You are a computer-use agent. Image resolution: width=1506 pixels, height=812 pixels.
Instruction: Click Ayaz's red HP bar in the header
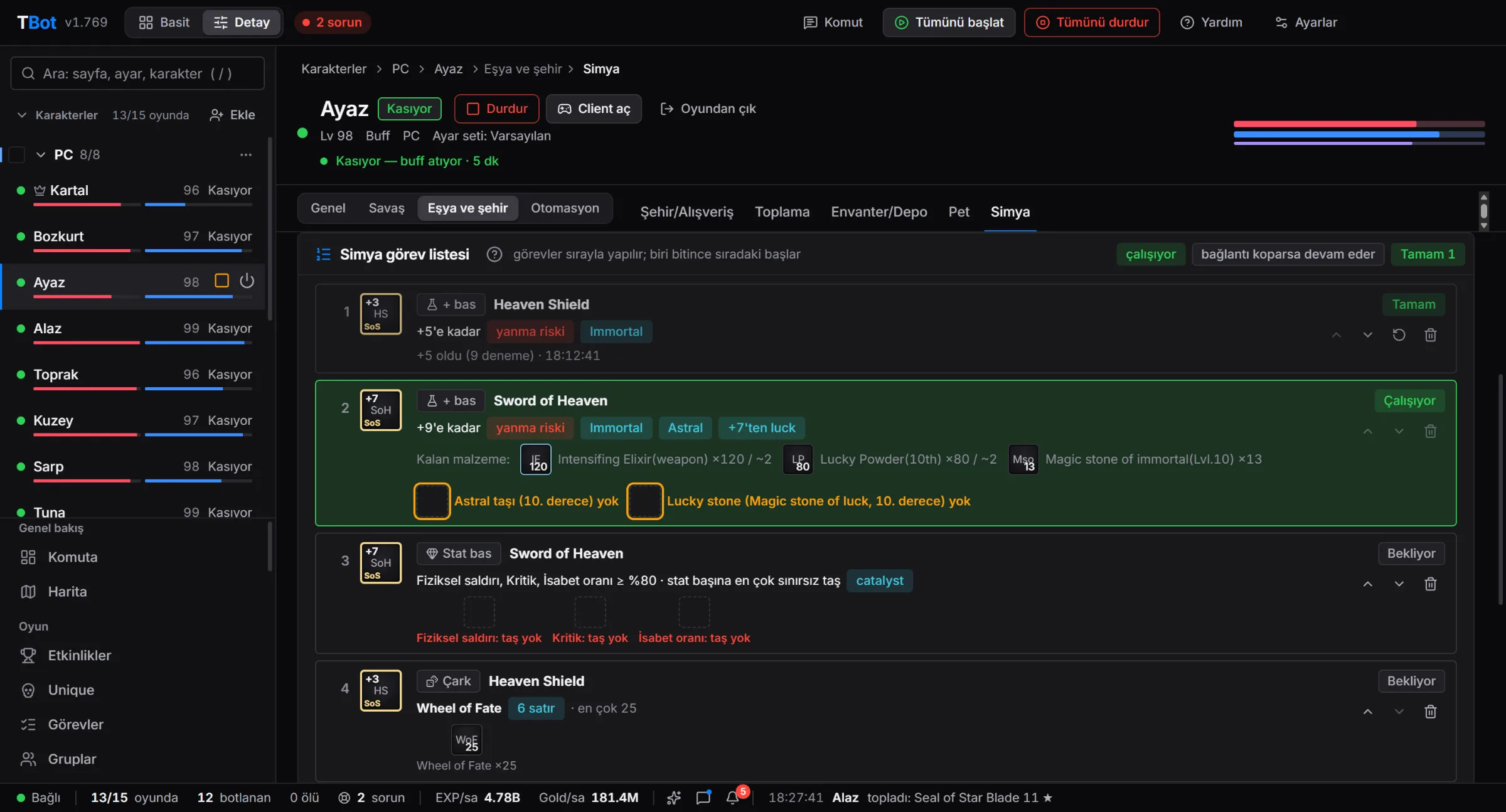[1359, 124]
